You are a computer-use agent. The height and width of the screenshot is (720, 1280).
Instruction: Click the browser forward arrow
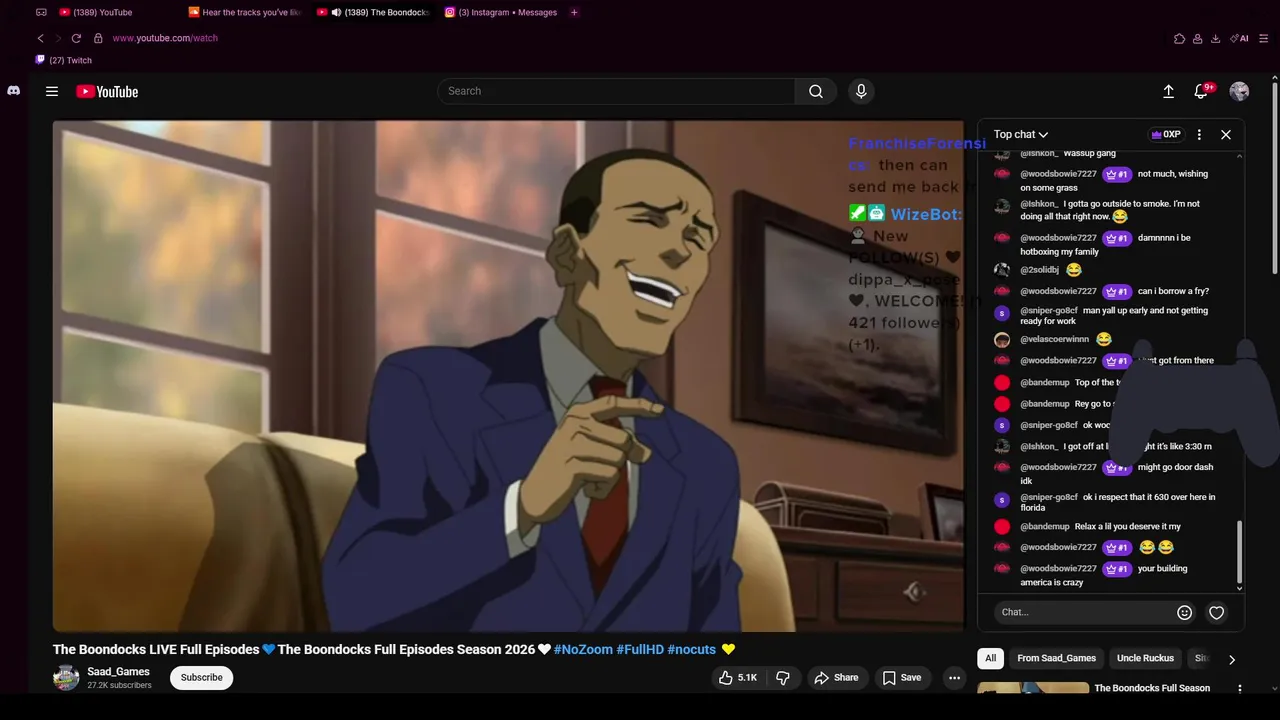tap(58, 38)
